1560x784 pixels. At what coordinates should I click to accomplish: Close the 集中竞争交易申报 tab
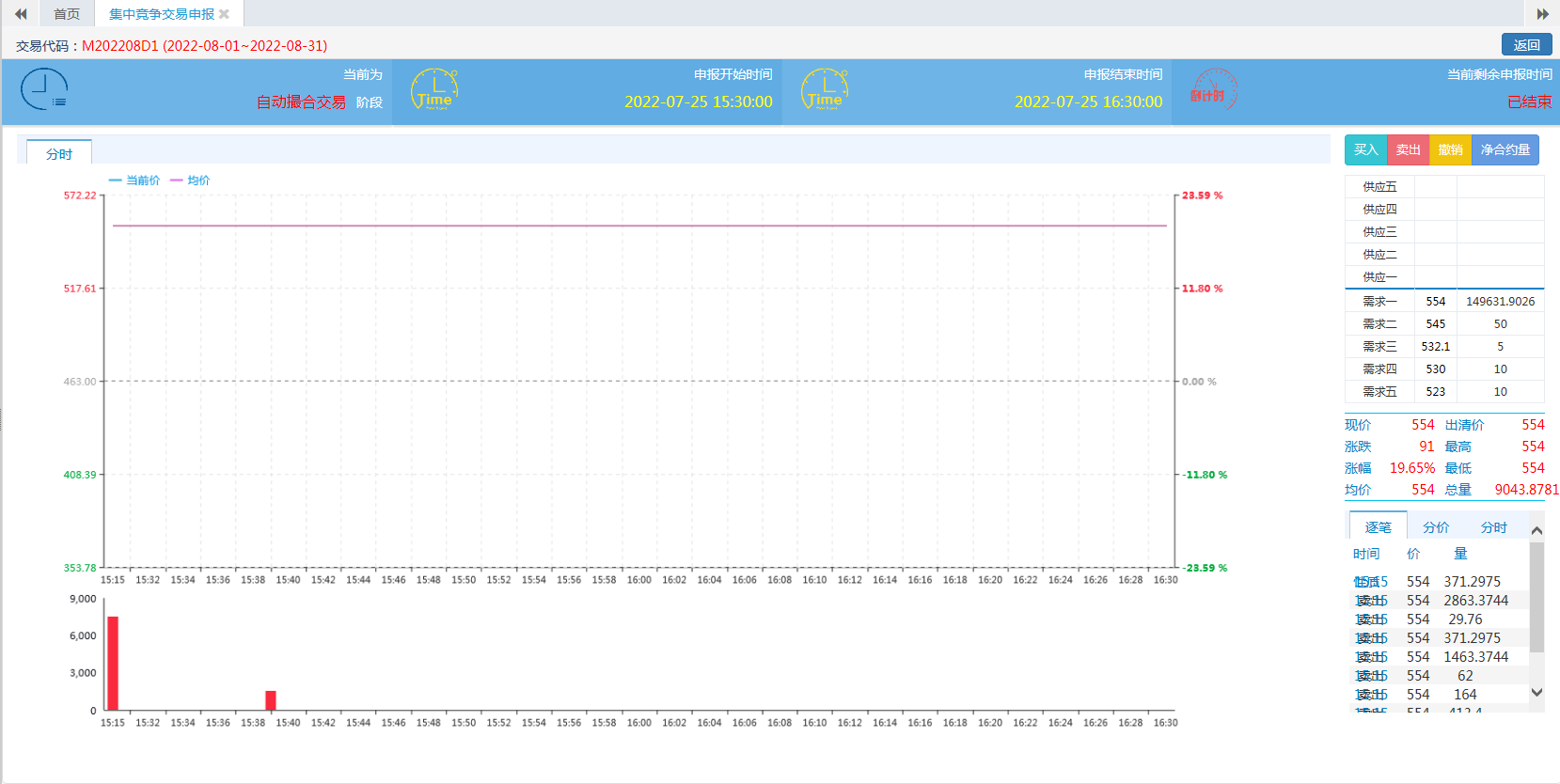[224, 14]
